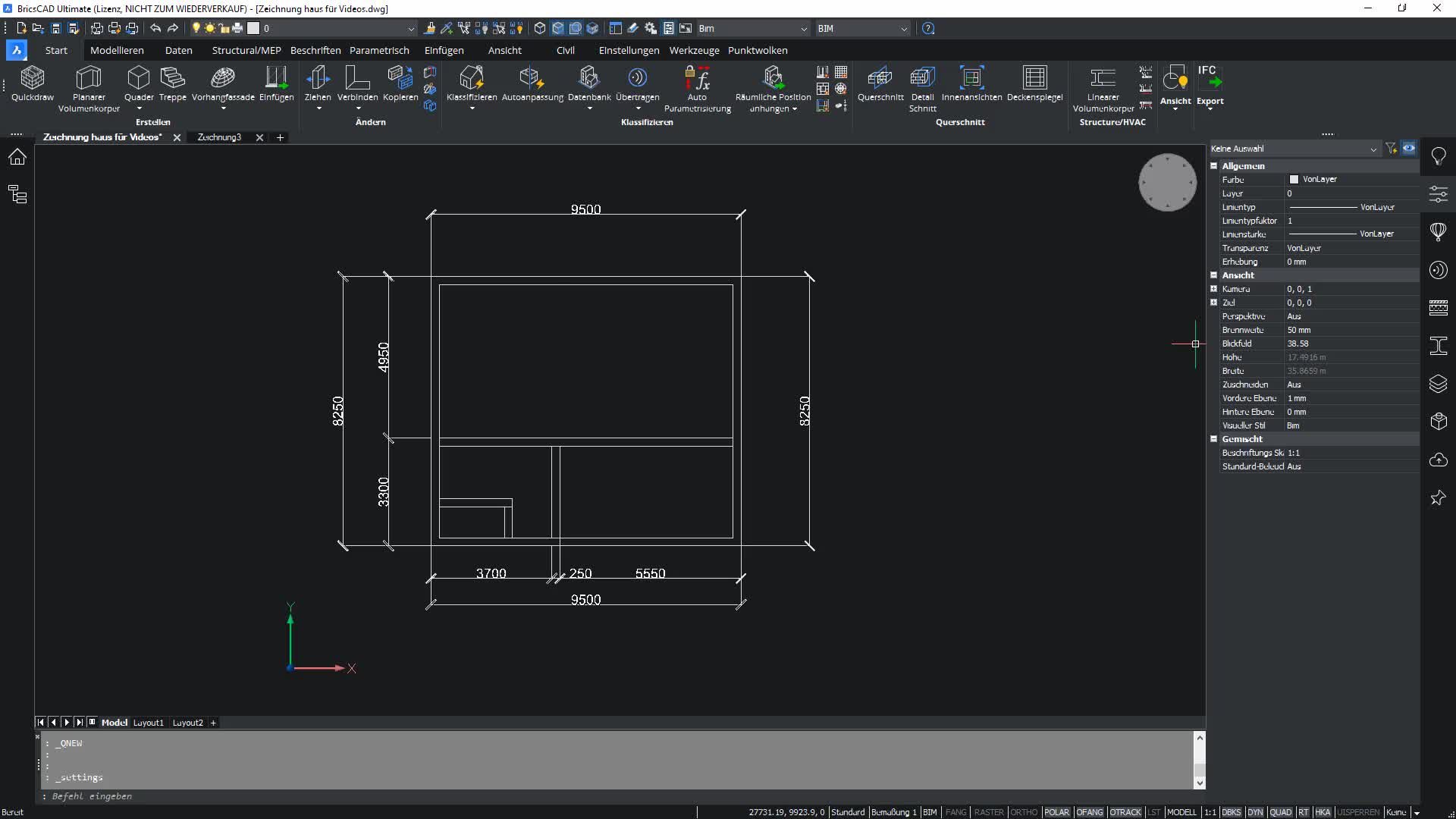Select the Quader box tool

pos(139,83)
